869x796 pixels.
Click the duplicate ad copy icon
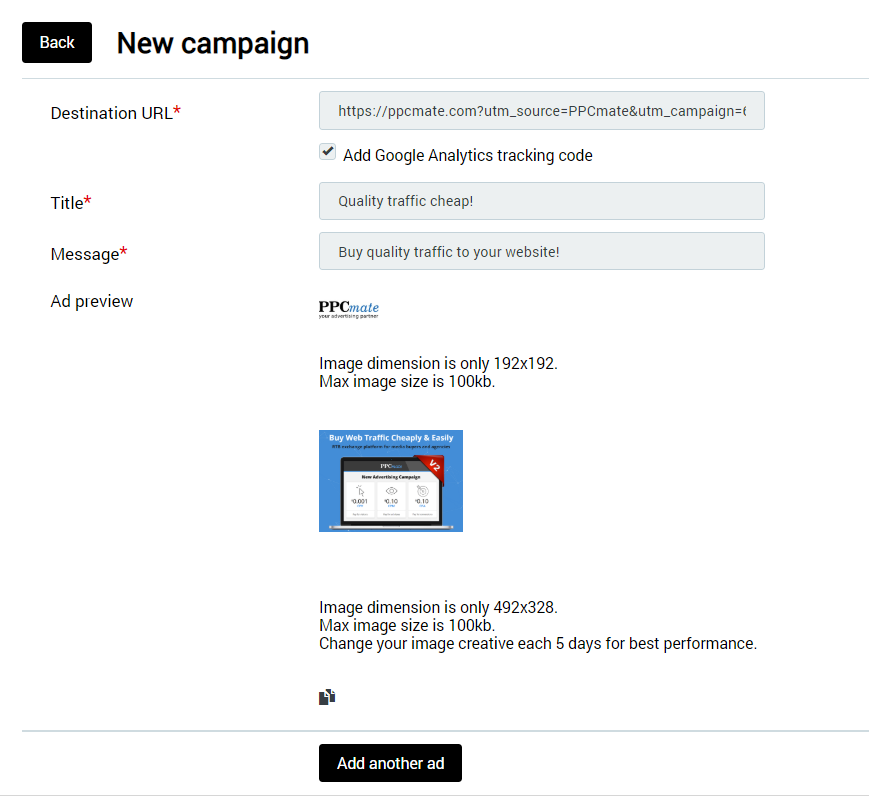[x=327, y=697]
